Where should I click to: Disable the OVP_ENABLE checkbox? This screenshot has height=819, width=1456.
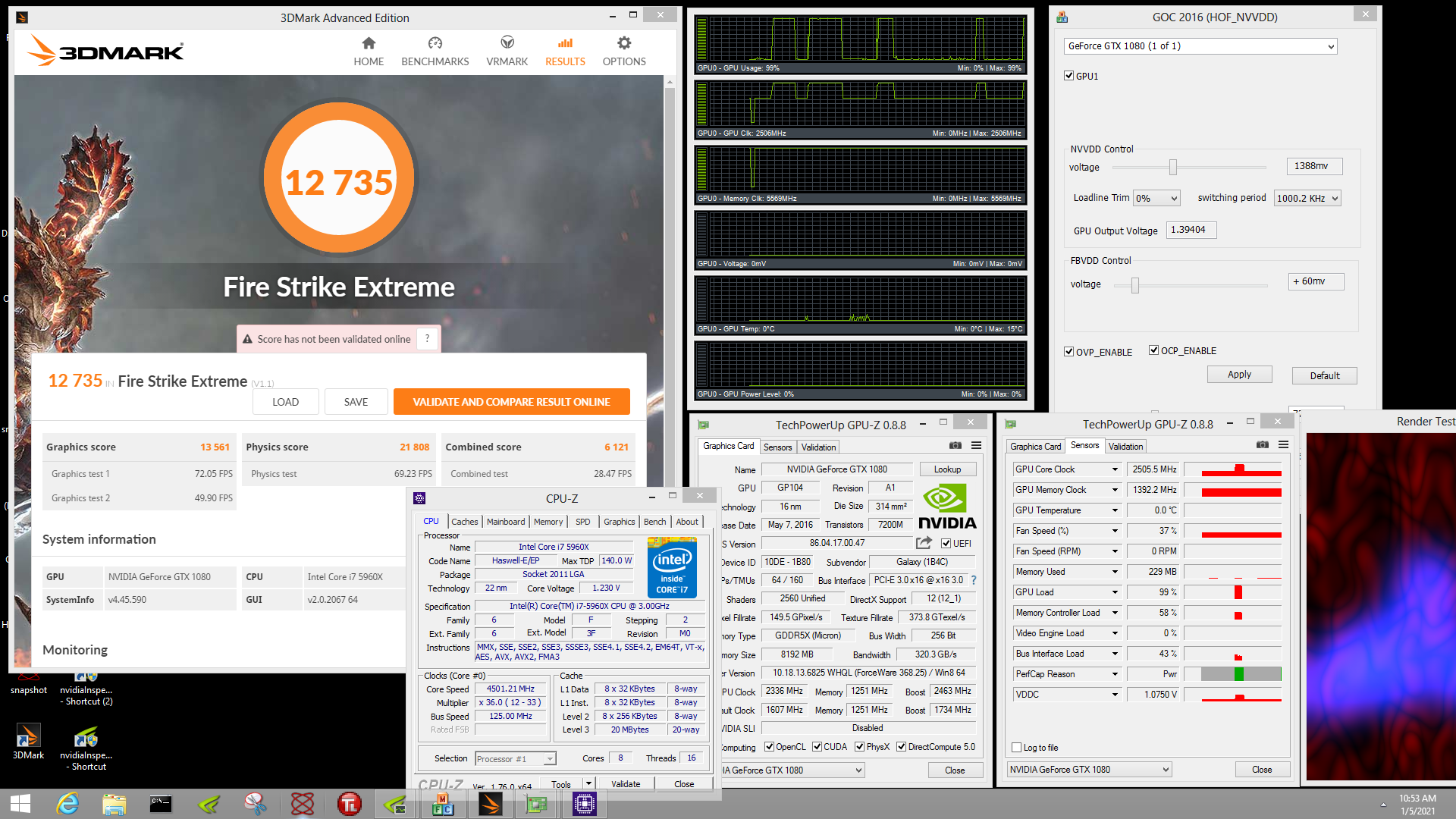1068,352
